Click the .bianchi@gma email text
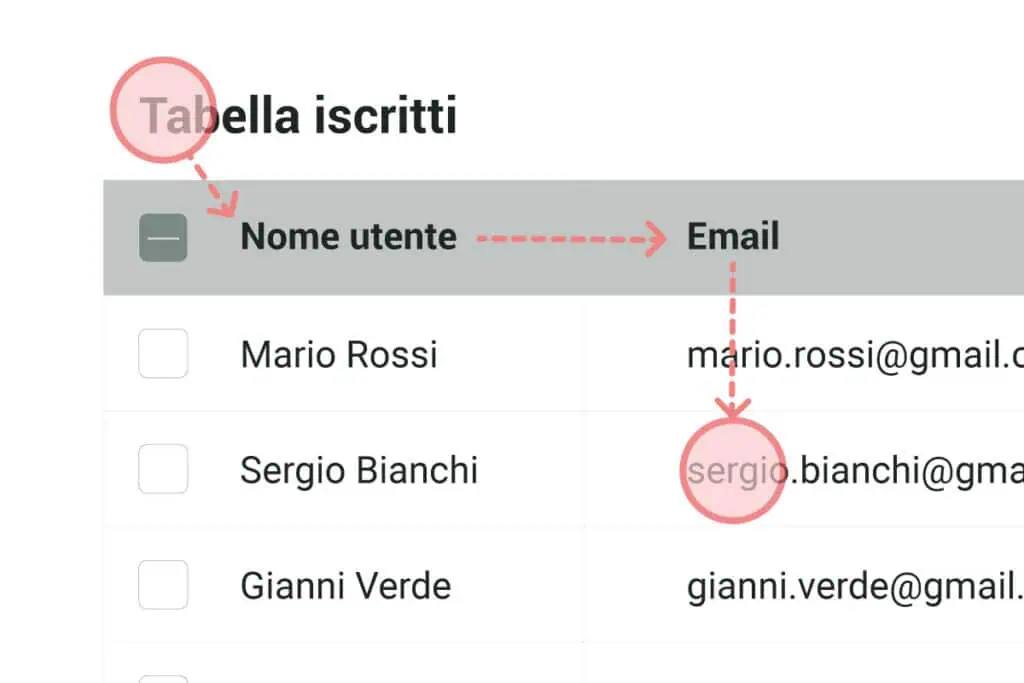Image resolution: width=1024 pixels, height=683 pixels. [905, 471]
